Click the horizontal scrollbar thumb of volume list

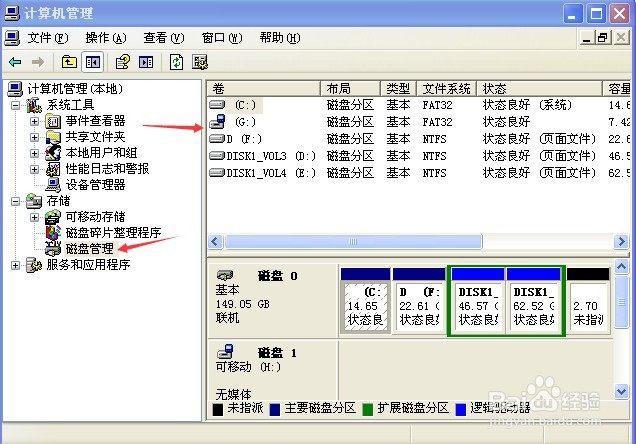[353, 242]
